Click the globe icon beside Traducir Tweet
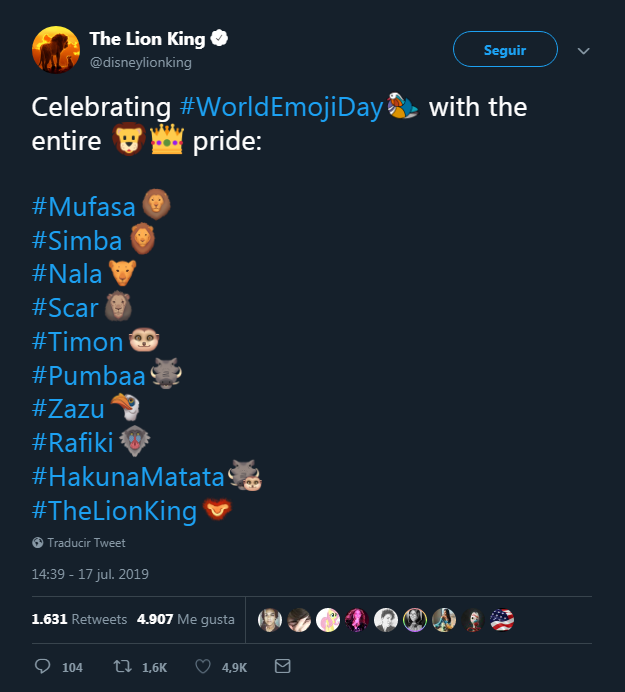 [37, 543]
